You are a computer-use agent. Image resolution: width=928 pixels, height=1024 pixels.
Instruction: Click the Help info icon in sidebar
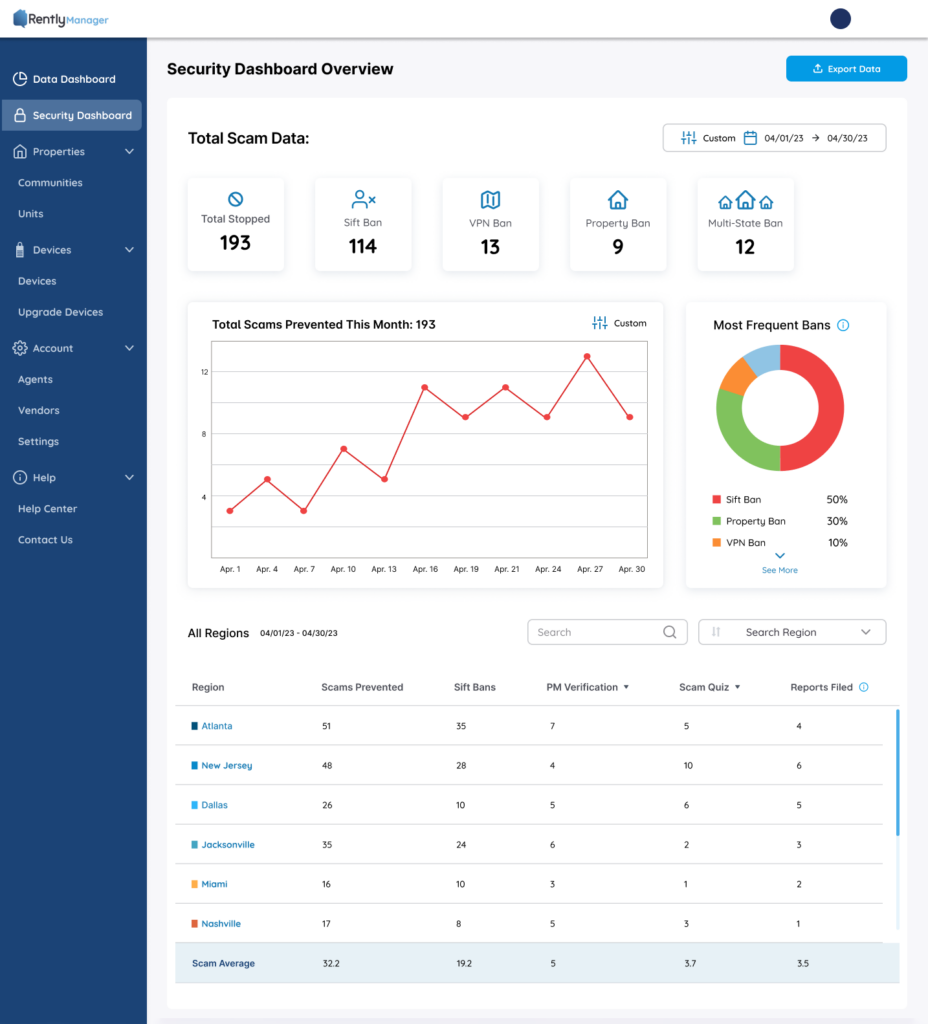tap(20, 477)
